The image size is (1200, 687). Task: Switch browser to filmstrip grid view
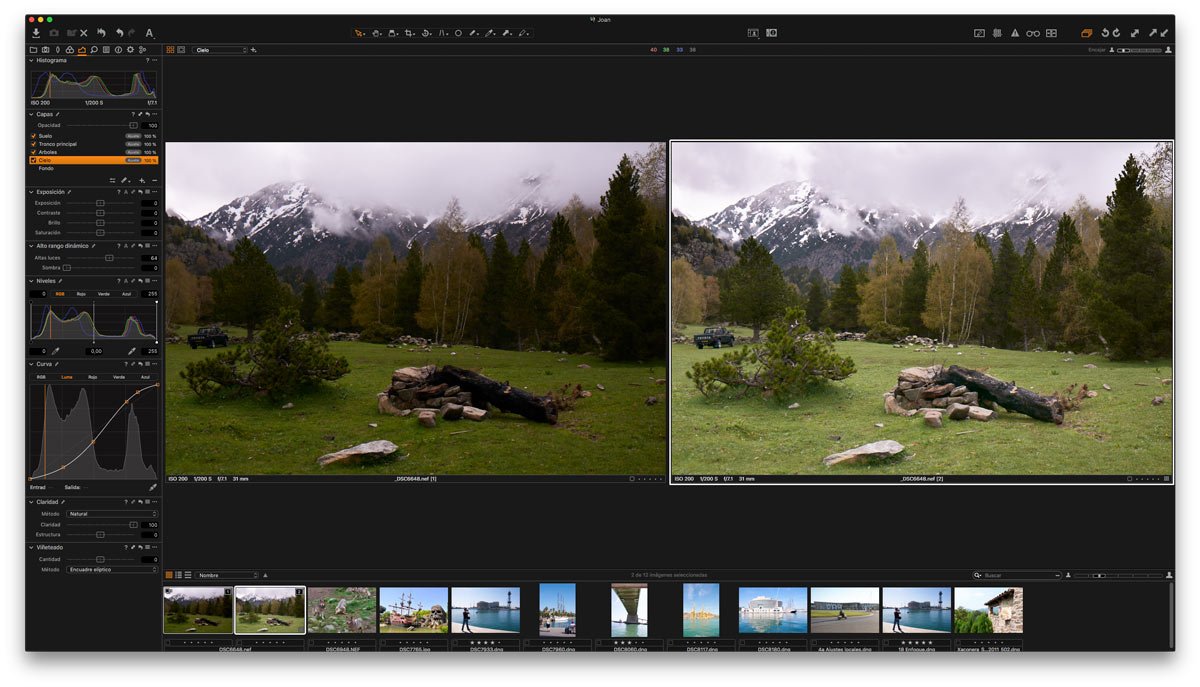[167, 575]
